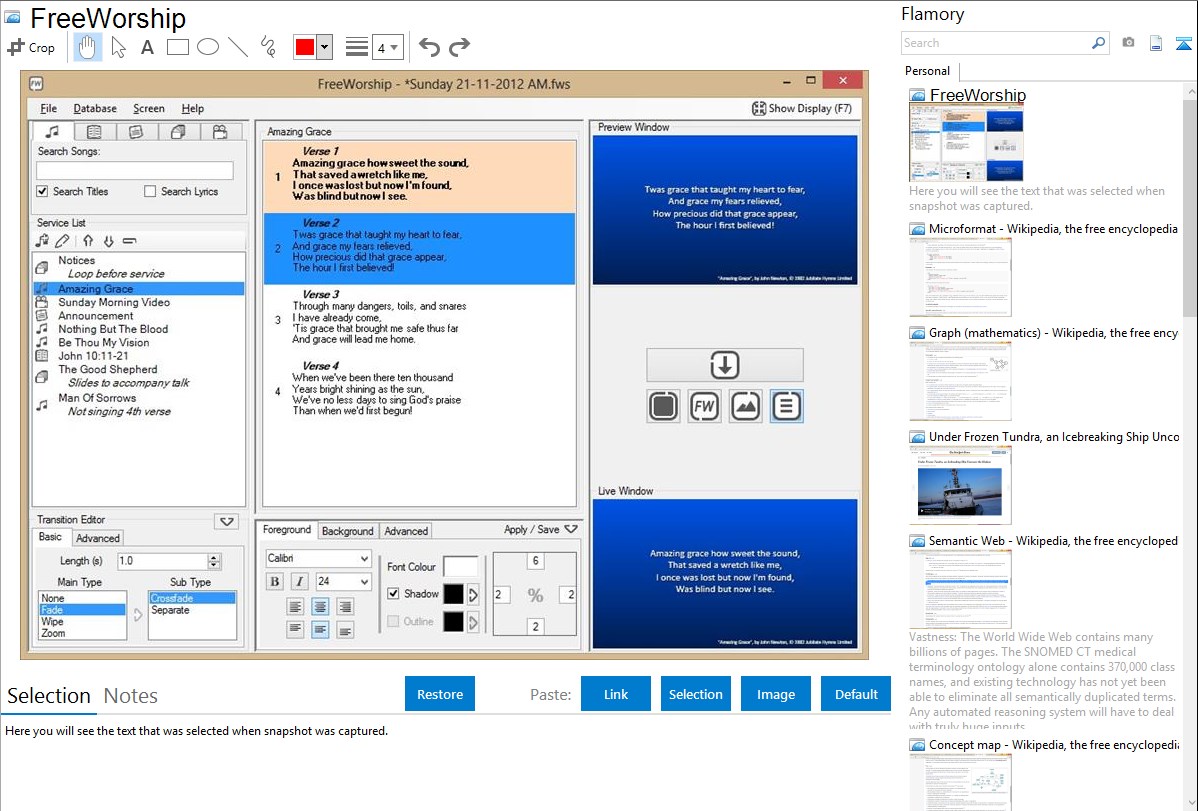Show the FW logo on display
Image resolution: width=1198 pixels, height=811 pixels.
click(x=704, y=406)
